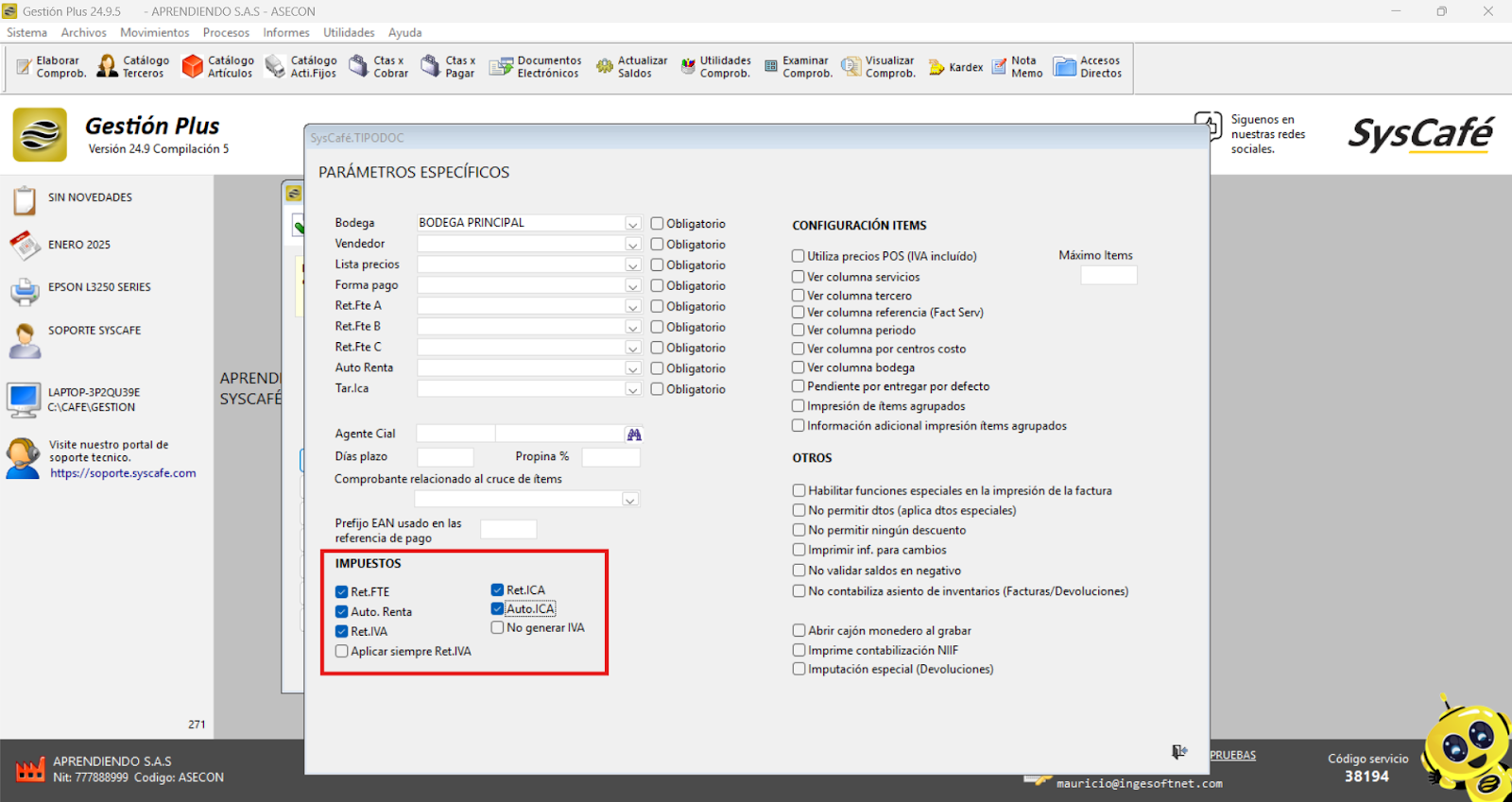Expand the Bodega dropdown list
Viewport: 1512px width, 802px height.
632,224
